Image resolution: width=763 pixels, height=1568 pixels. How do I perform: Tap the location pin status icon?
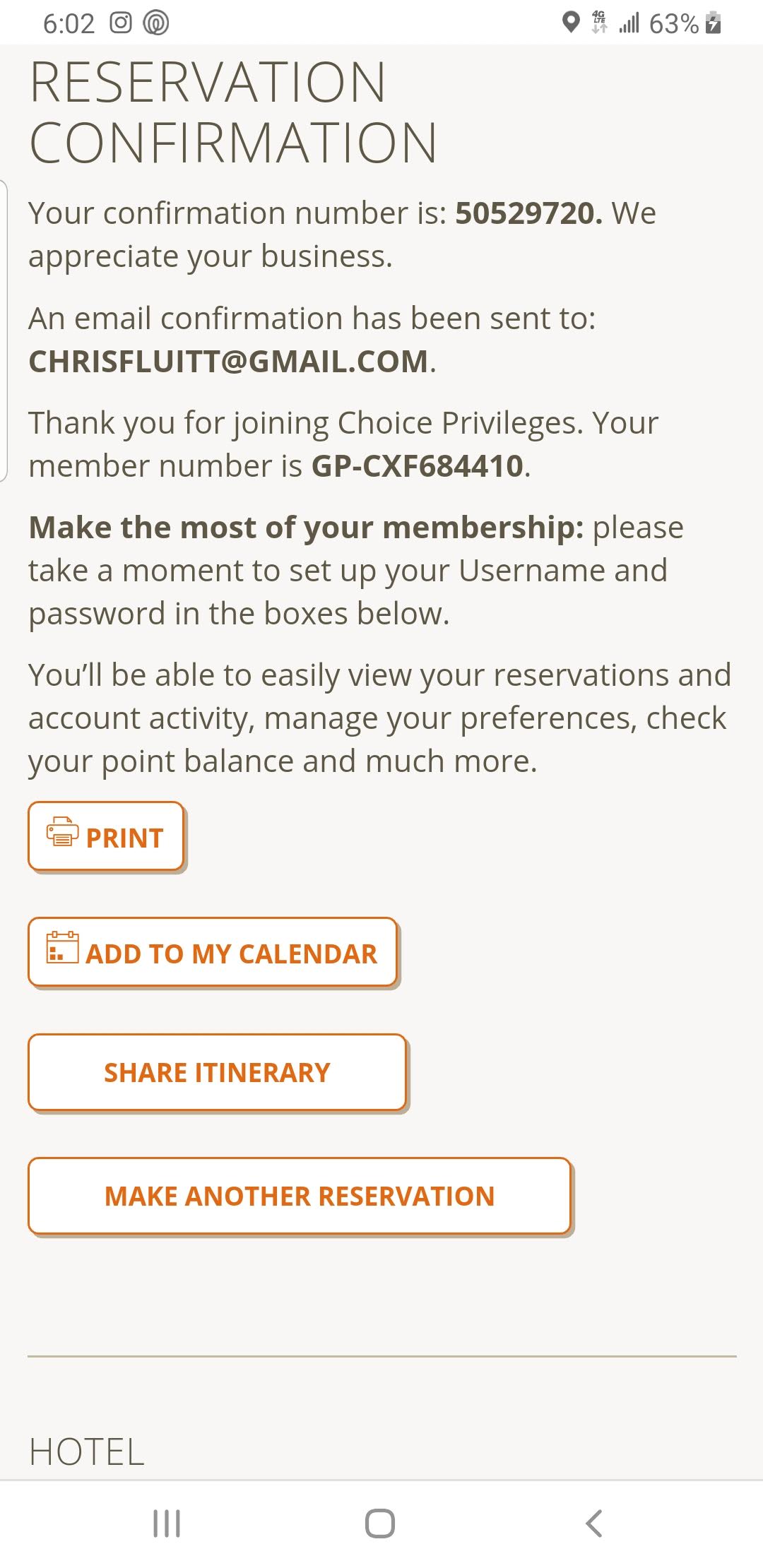571,23
